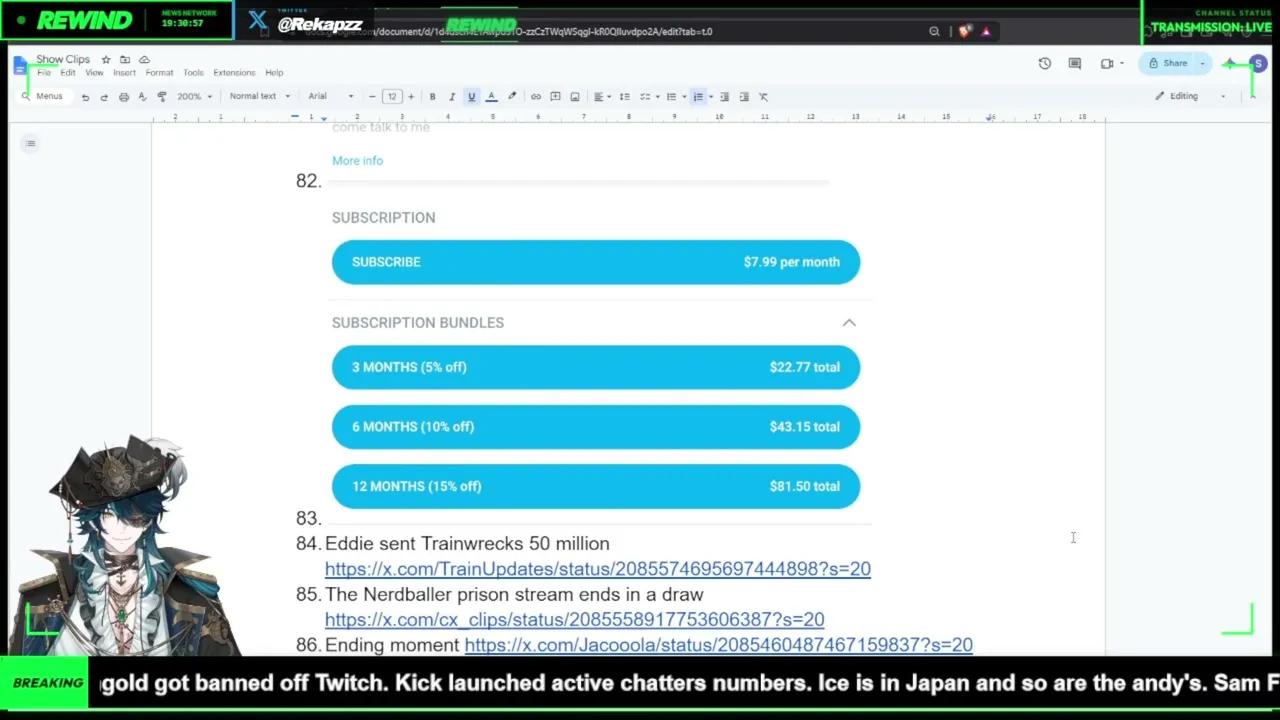This screenshot has width=1280, height=720.
Task: Open the Tools menu
Action: [x=193, y=73]
